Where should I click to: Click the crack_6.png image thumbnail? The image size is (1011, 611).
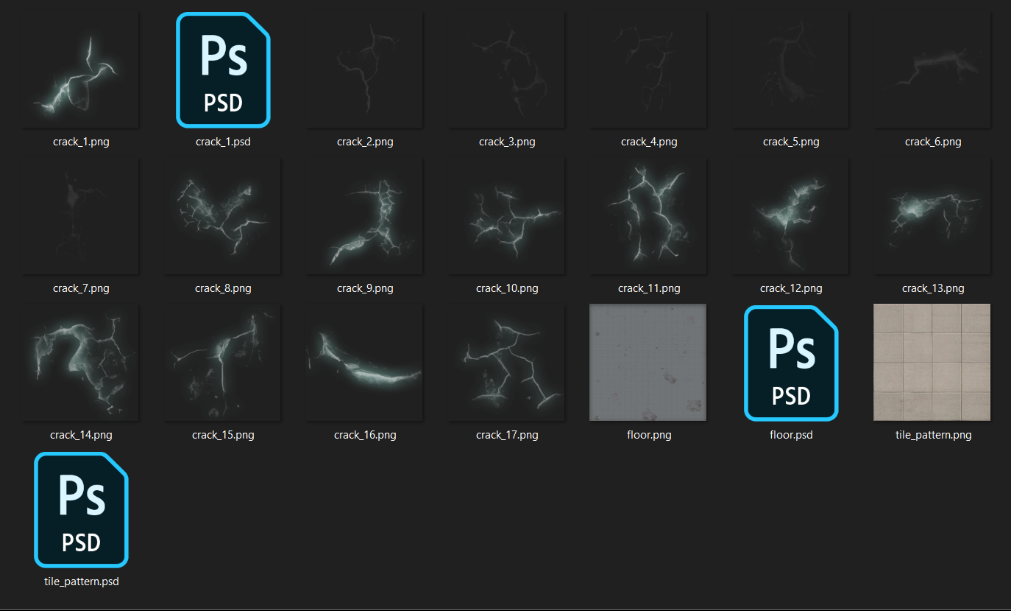[932, 70]
